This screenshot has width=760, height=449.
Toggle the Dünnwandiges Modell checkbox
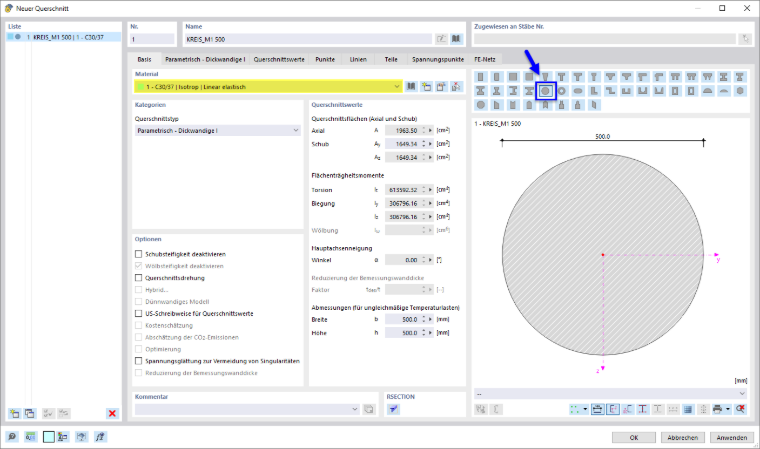click(139, 302)
